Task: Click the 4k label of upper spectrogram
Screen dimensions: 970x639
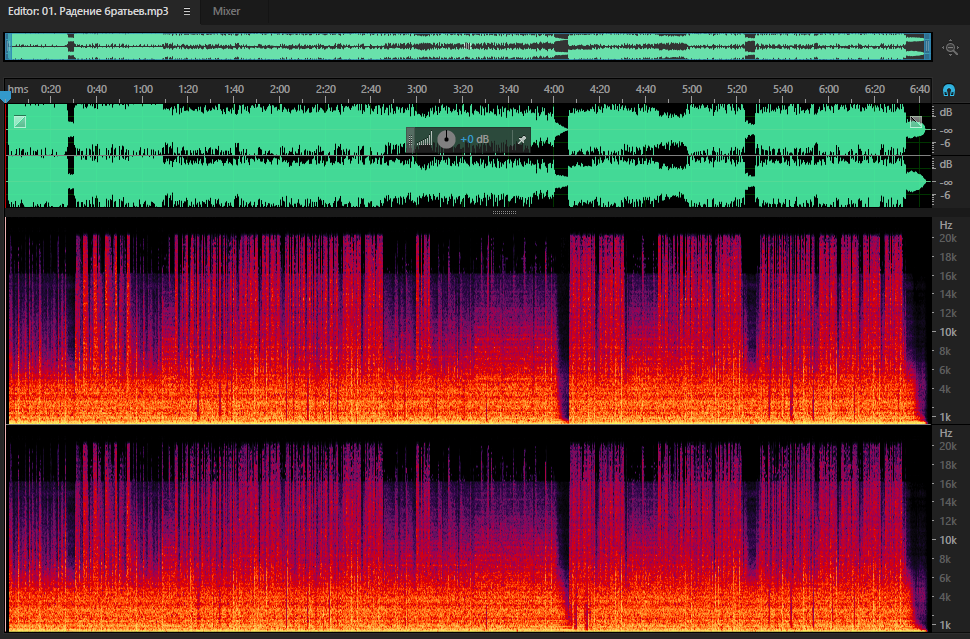Action: (945, 389)
